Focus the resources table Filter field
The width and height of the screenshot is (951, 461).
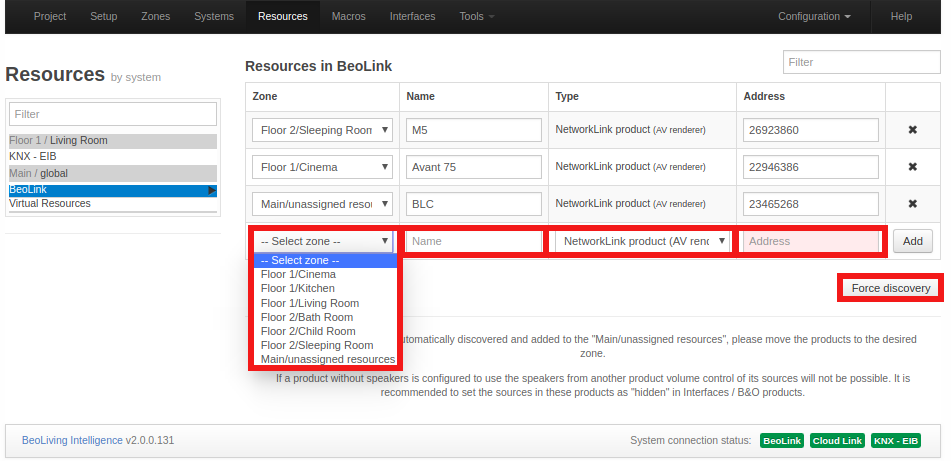tap(861, 62)
